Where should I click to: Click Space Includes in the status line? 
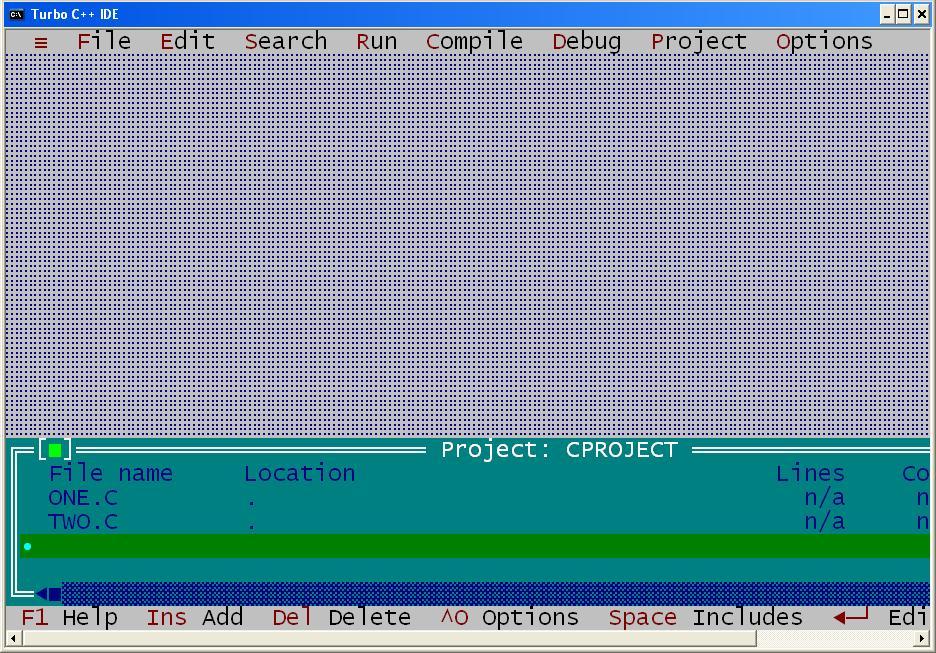point(706,617)
